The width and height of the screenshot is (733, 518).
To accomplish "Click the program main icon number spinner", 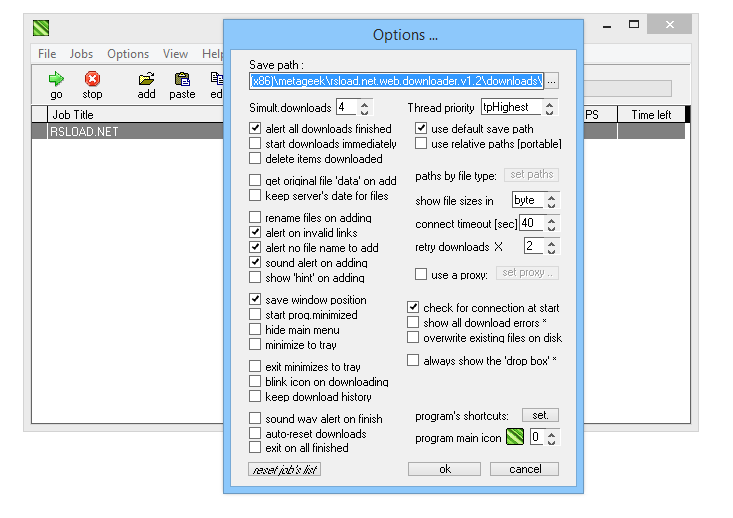I will 551,438.
